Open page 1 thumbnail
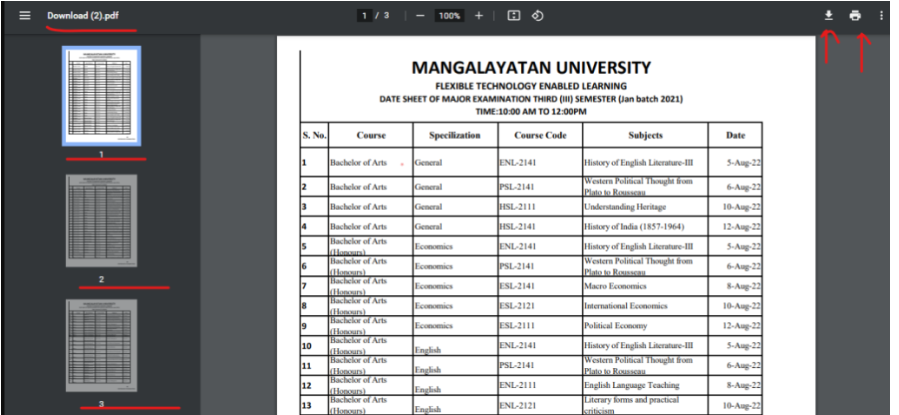The image size is (899, 415). pos(101,96)
